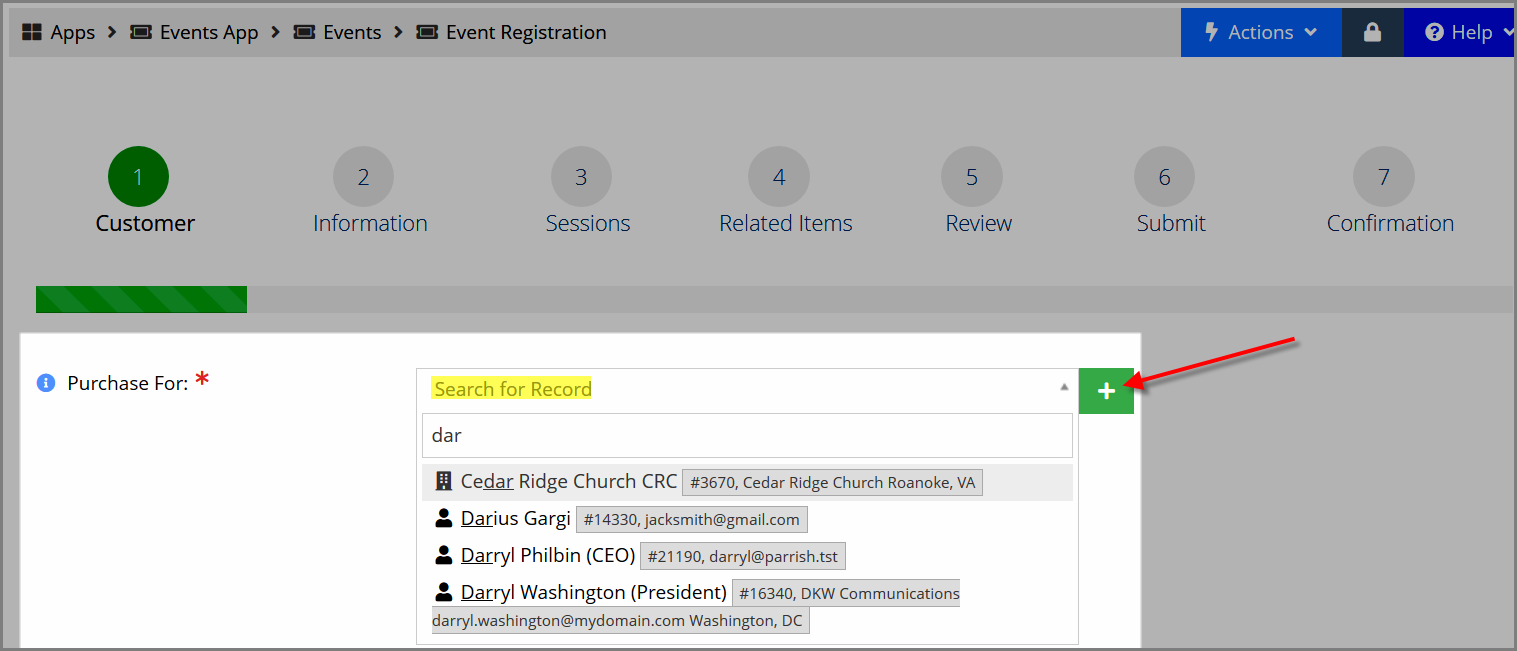Click the green plus add-record button
Image resolution: width=1517 pixels, height=651 pixels.
pos(1106,391)
